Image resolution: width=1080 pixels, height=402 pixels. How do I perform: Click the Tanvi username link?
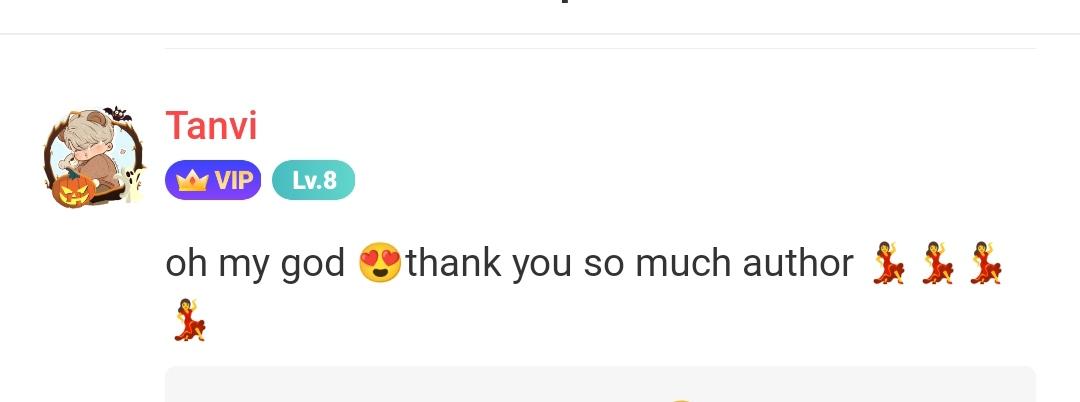click(x=211, y=126)
